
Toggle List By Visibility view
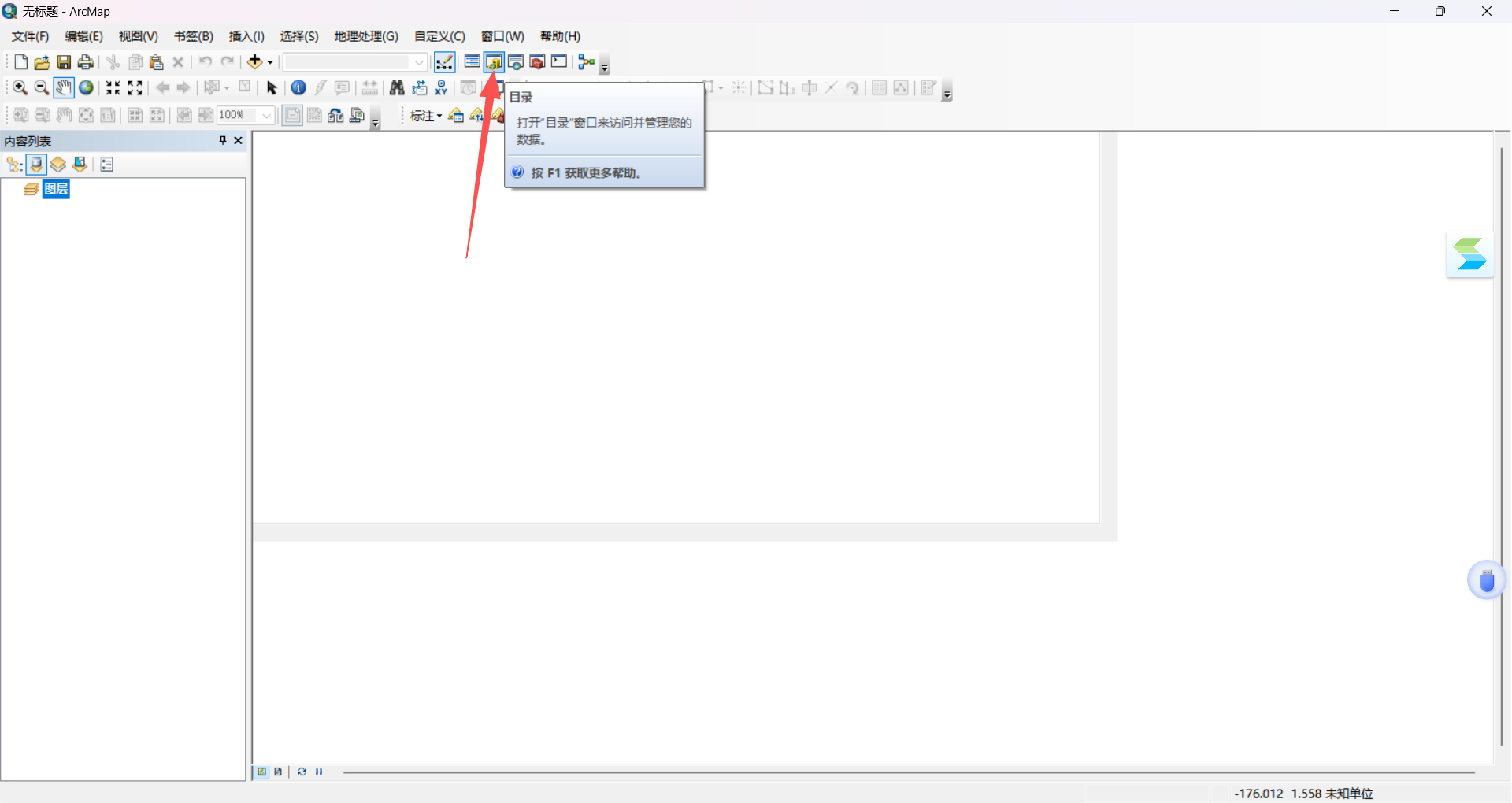(58, 165)
